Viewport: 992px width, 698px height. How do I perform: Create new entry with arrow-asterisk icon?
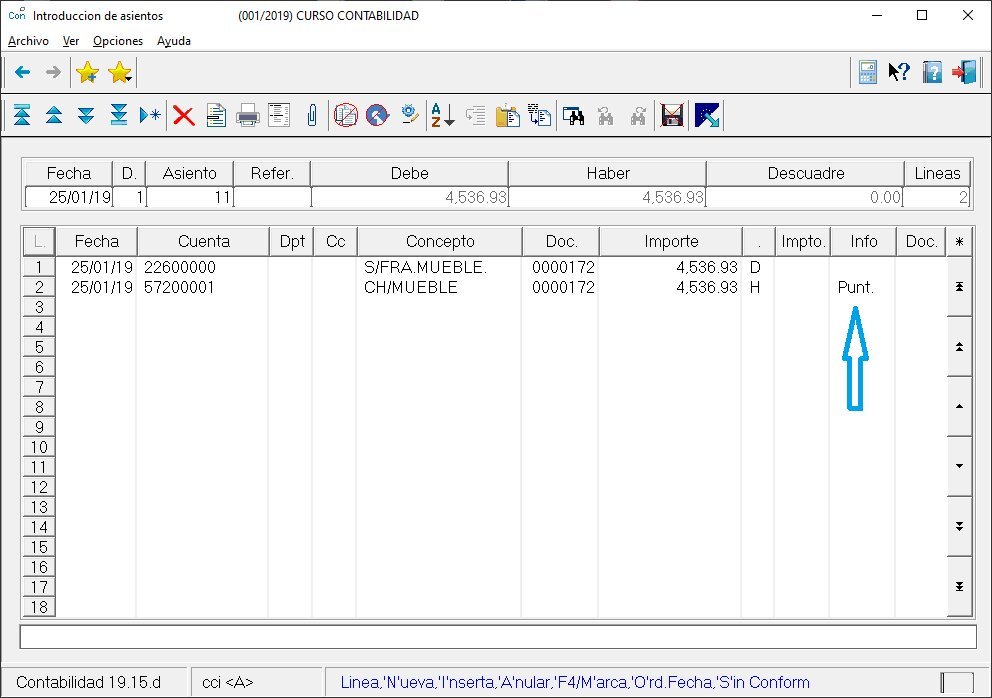(x=151, y=116)
